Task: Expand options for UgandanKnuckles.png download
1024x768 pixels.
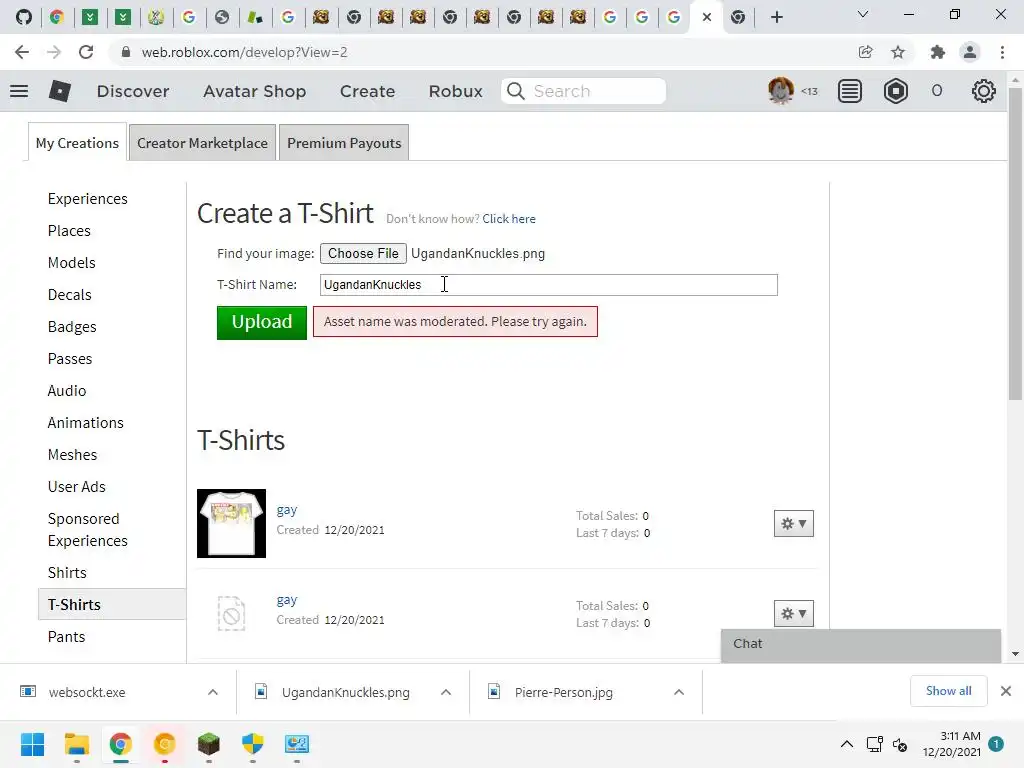Action: point(446,692)
